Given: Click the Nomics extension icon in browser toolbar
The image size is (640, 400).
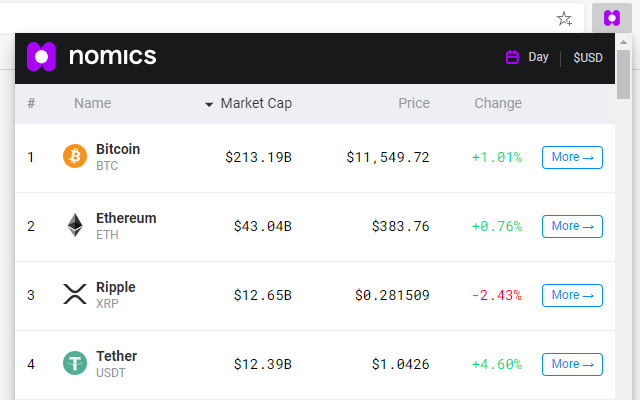Looking at the screenshot, I should pos(611,18).
